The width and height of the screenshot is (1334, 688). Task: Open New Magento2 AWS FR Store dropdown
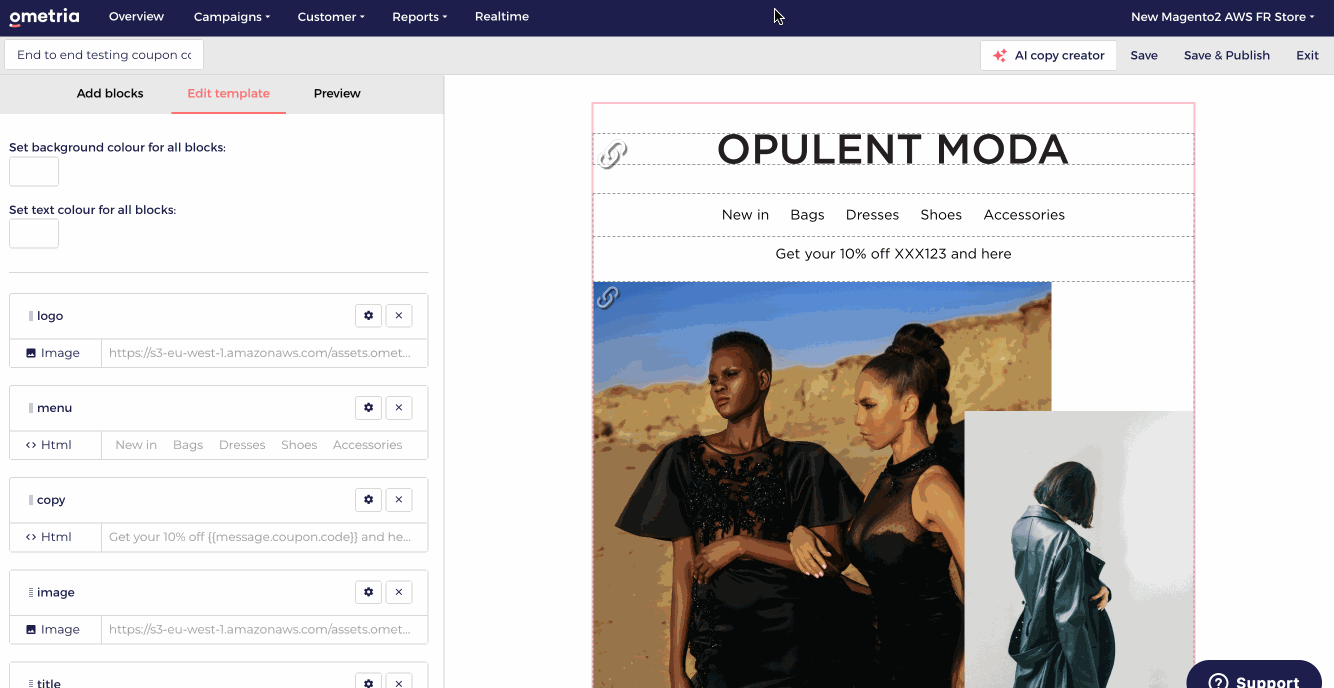(x=1222, y=17)
